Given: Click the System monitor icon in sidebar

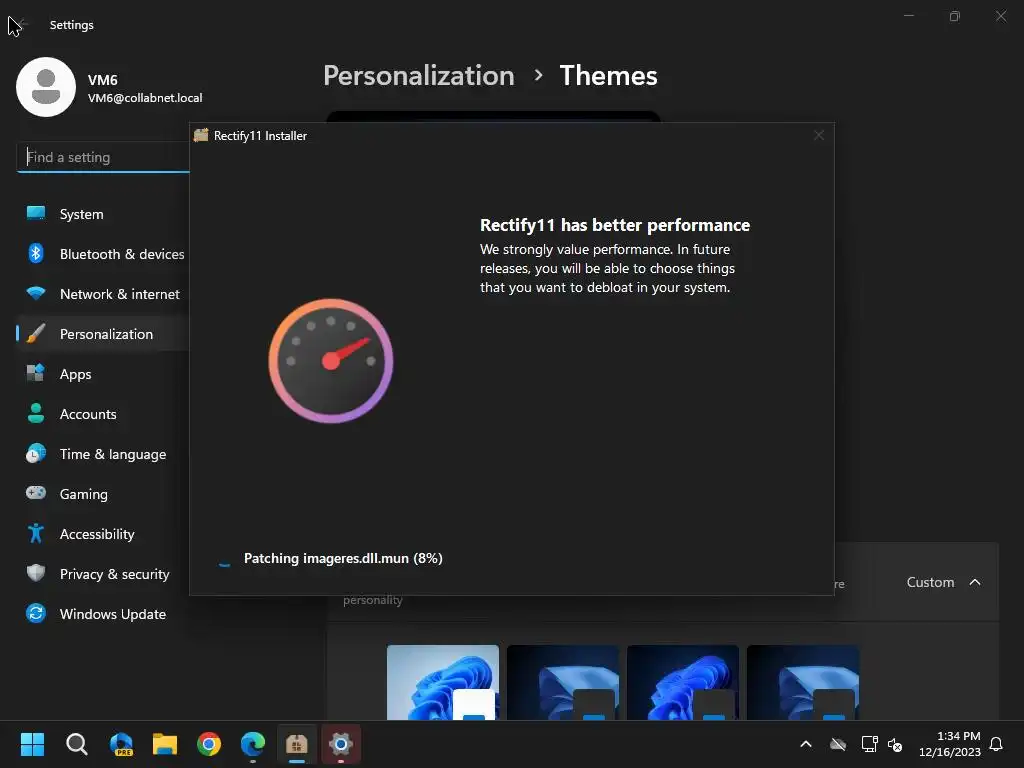Looking at the screenshot, I should pos(36,213).
